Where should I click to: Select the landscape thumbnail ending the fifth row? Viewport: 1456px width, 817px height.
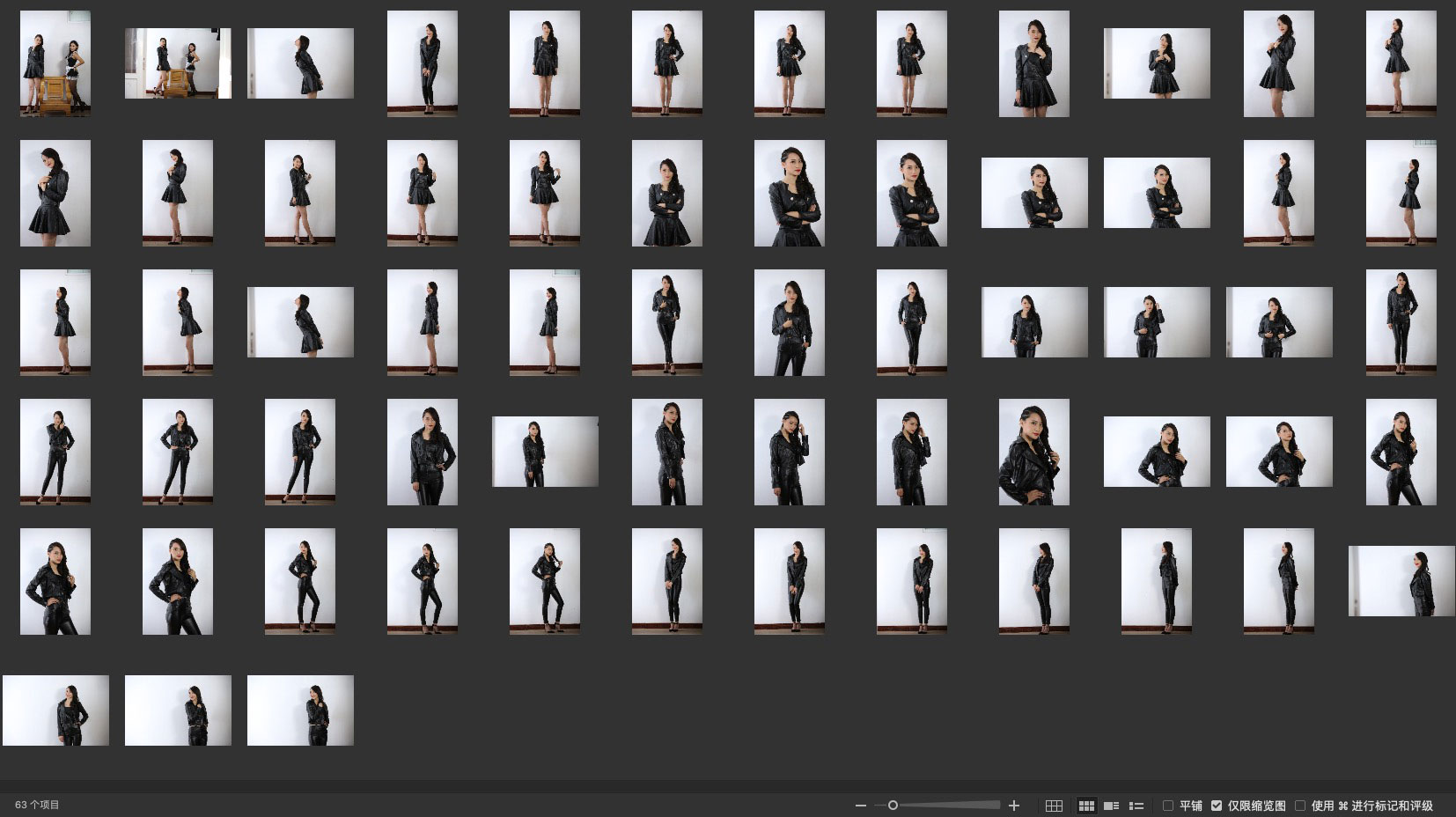click(x=1401, y=581)
